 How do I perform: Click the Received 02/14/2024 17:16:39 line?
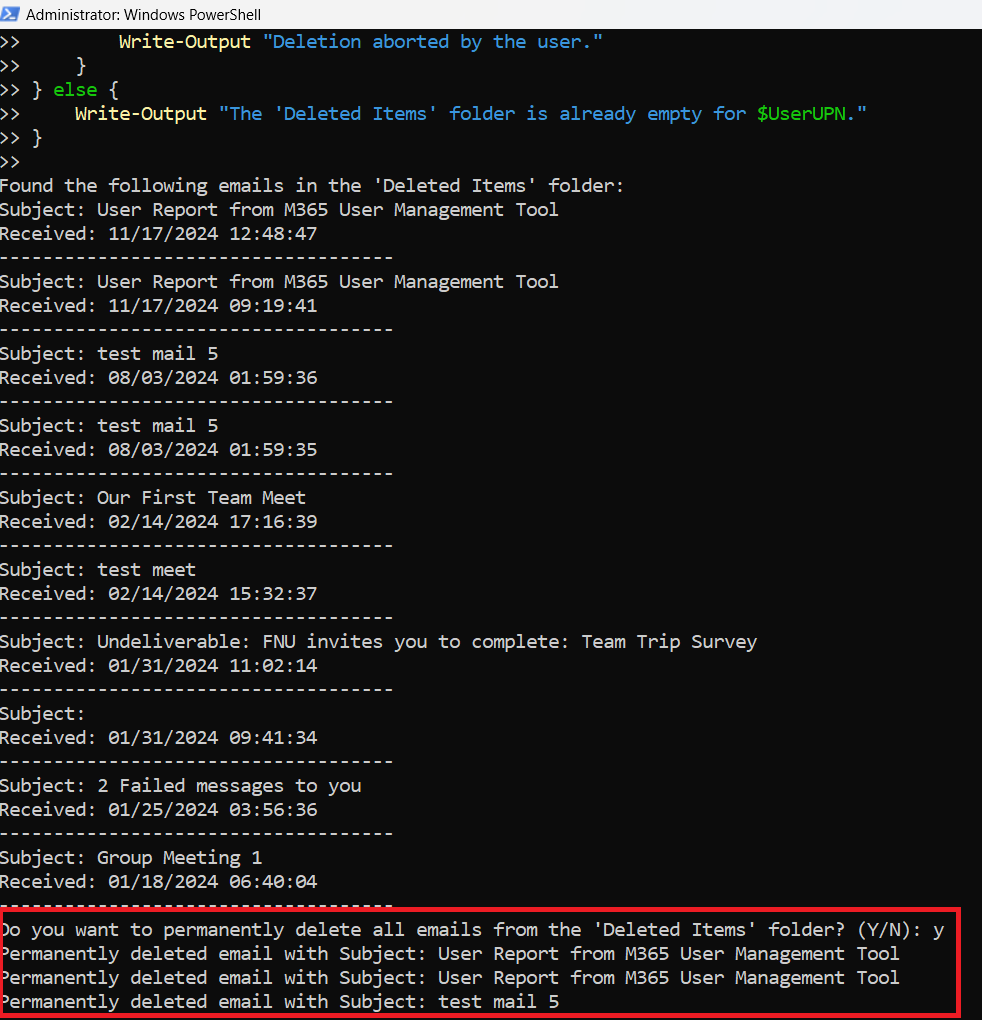coord(158,522)
